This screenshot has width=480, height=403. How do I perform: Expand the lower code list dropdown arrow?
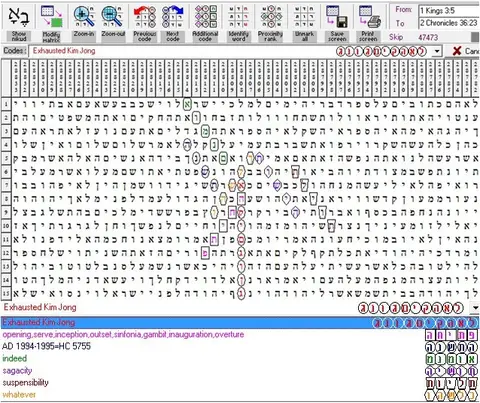(x=475, y=308)
